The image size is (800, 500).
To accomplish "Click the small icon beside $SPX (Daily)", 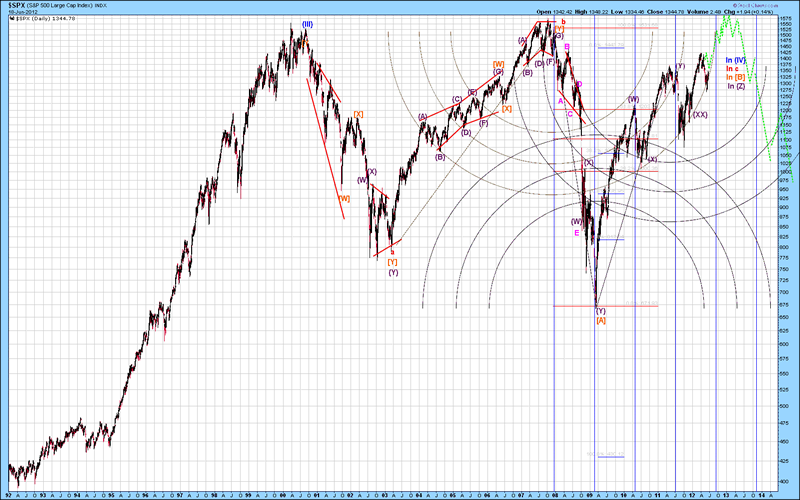I will (13, 18).
